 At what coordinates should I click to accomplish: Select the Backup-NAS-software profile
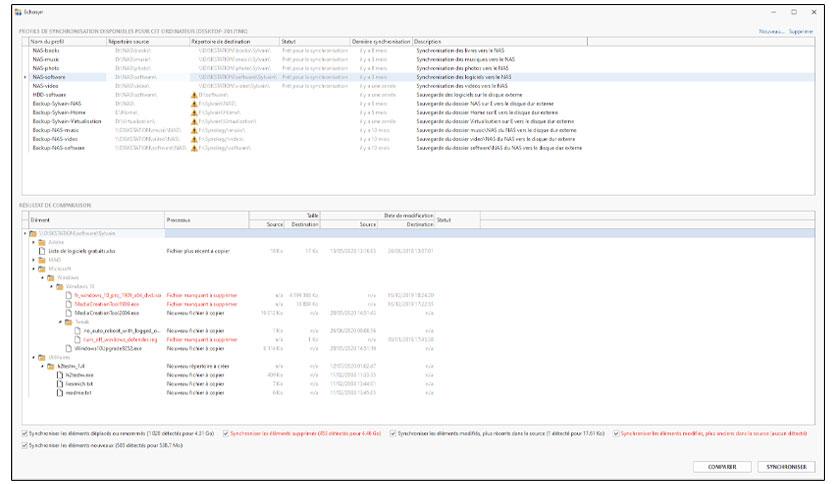tap(59, 148)
